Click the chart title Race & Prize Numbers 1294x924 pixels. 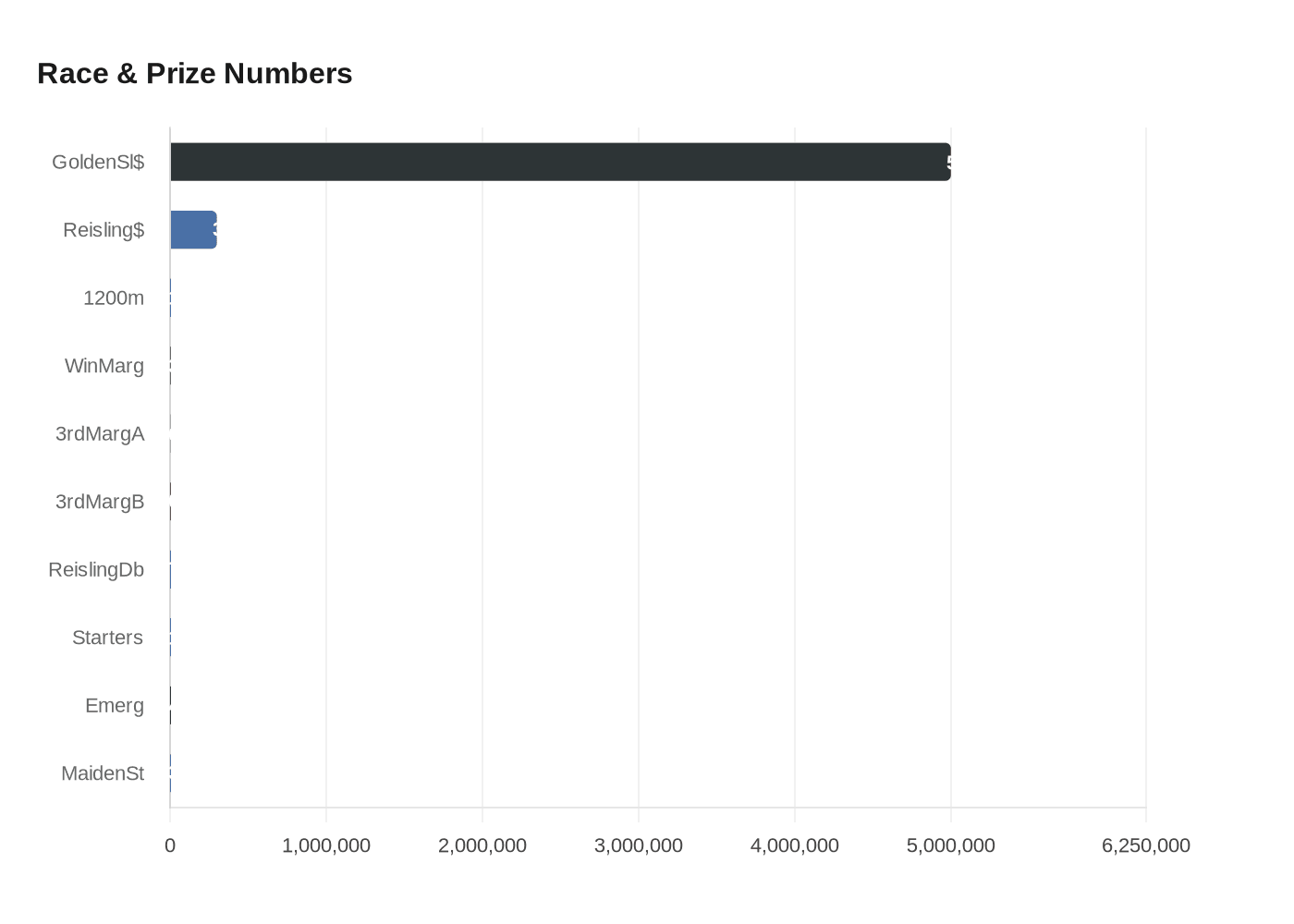pos(194,73)
